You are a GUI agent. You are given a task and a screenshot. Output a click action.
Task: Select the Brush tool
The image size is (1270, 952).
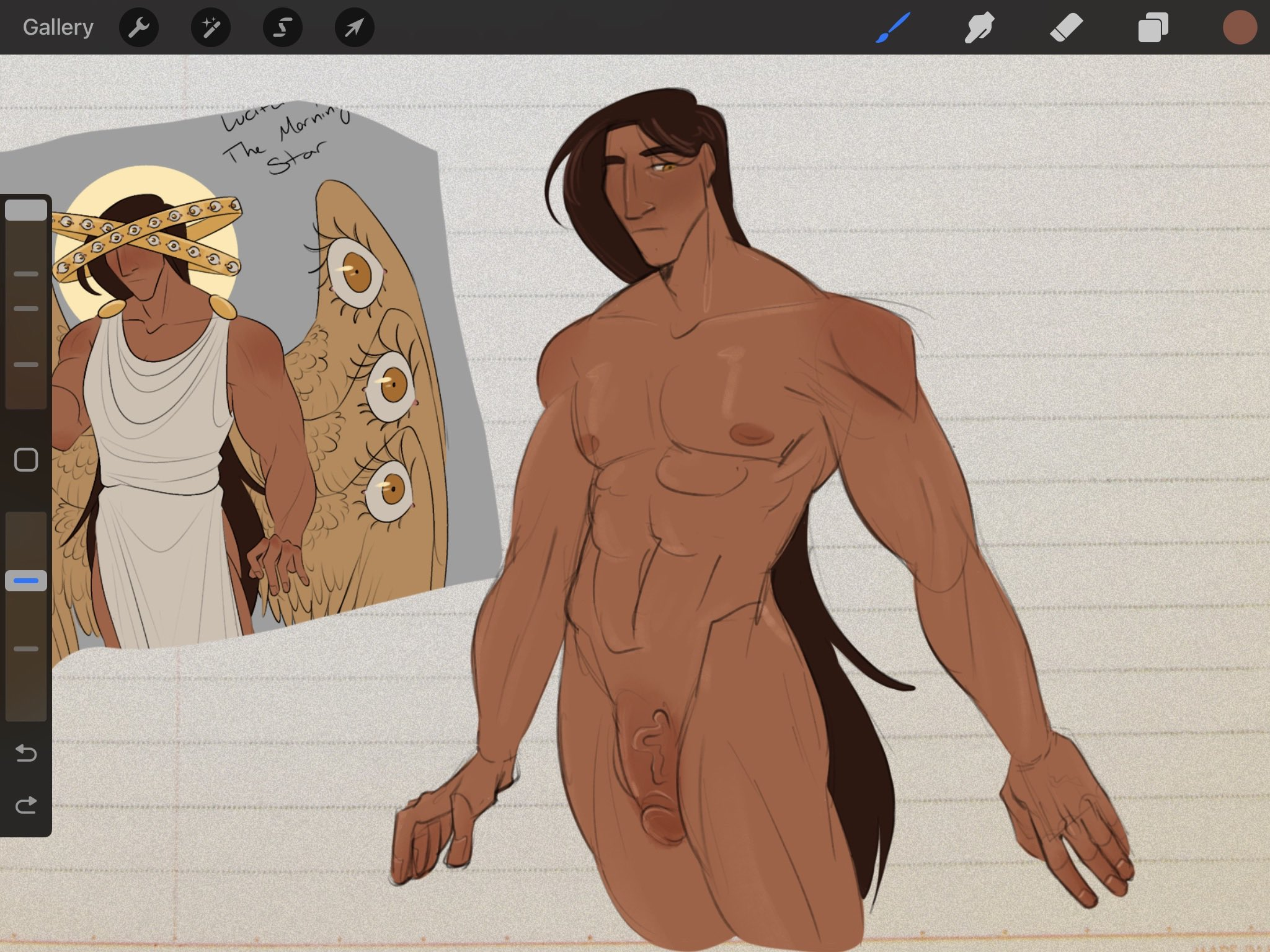(893, 27)
